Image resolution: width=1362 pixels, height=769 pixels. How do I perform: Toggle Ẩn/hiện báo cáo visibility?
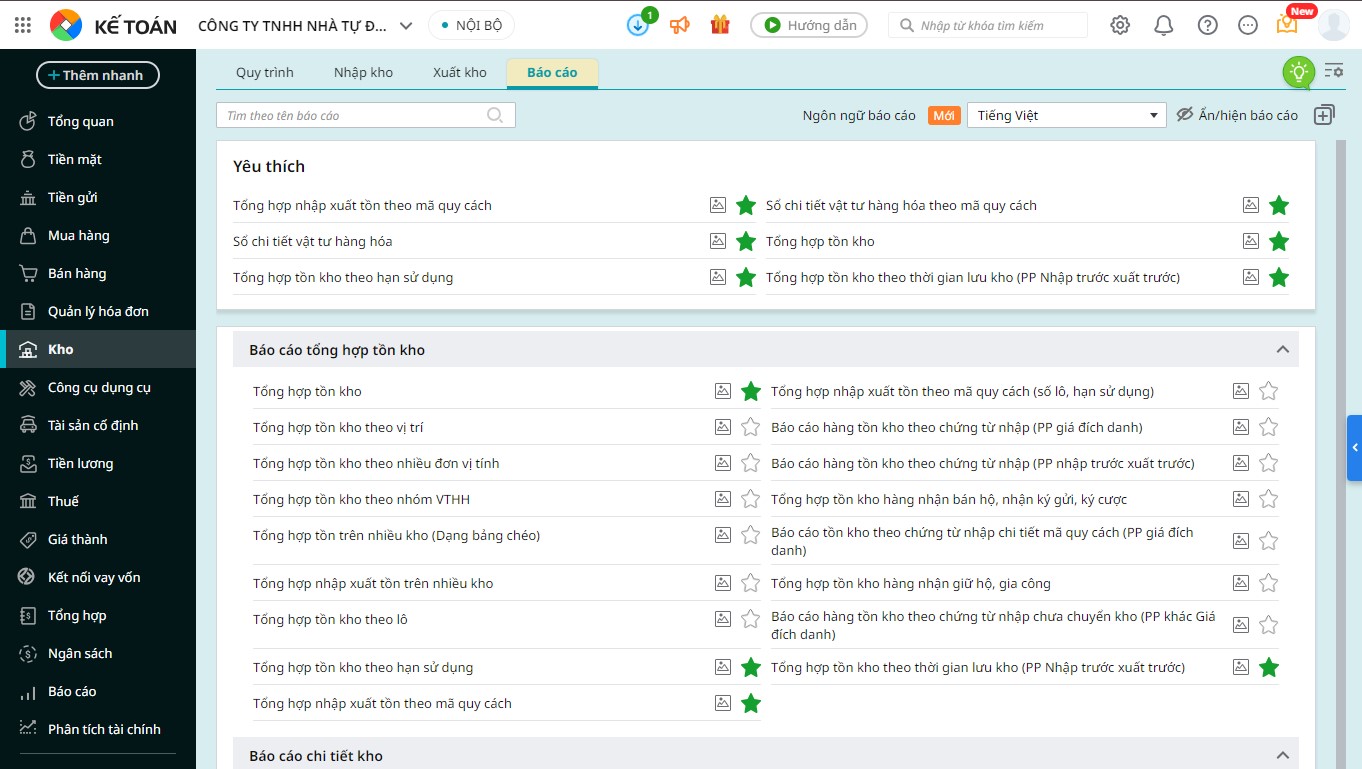[x=1237, y=115]
